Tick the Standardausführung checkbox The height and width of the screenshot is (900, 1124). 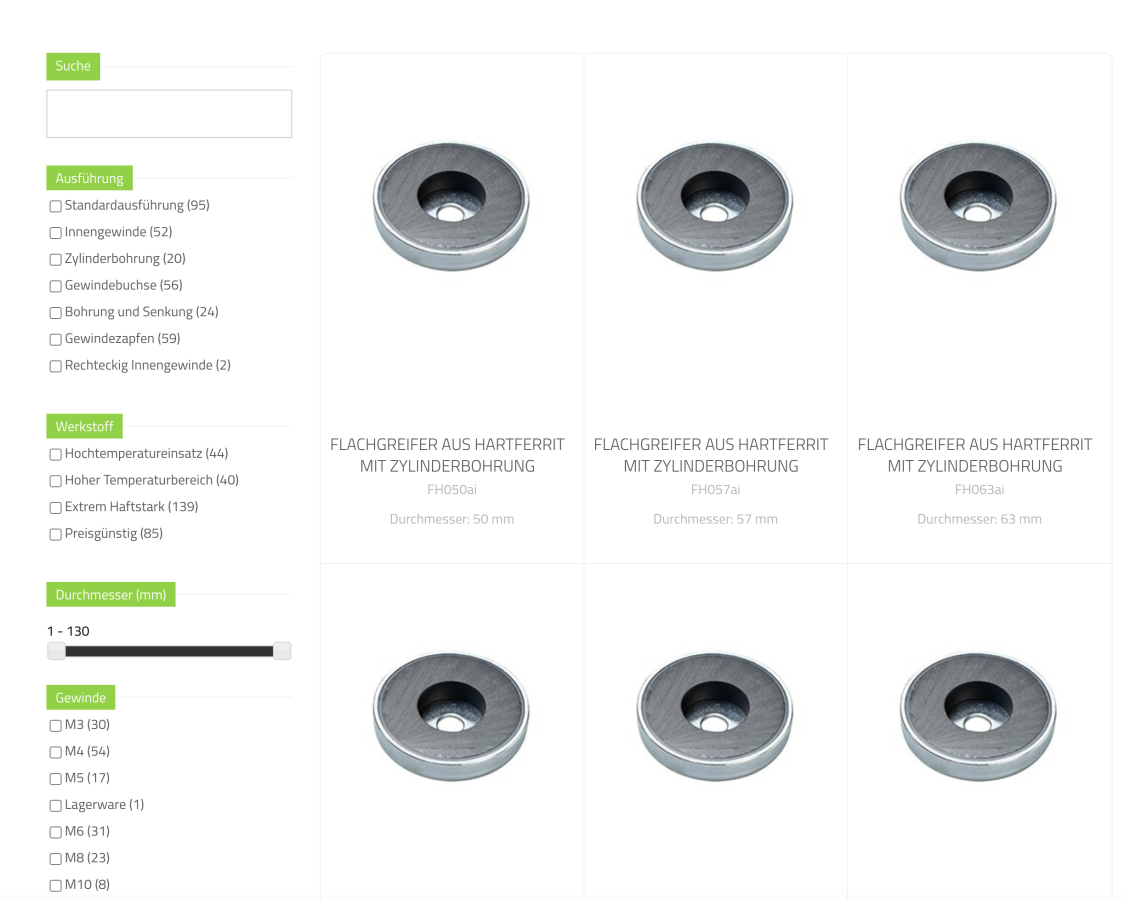pyautogui.click(x=55, y=206)
